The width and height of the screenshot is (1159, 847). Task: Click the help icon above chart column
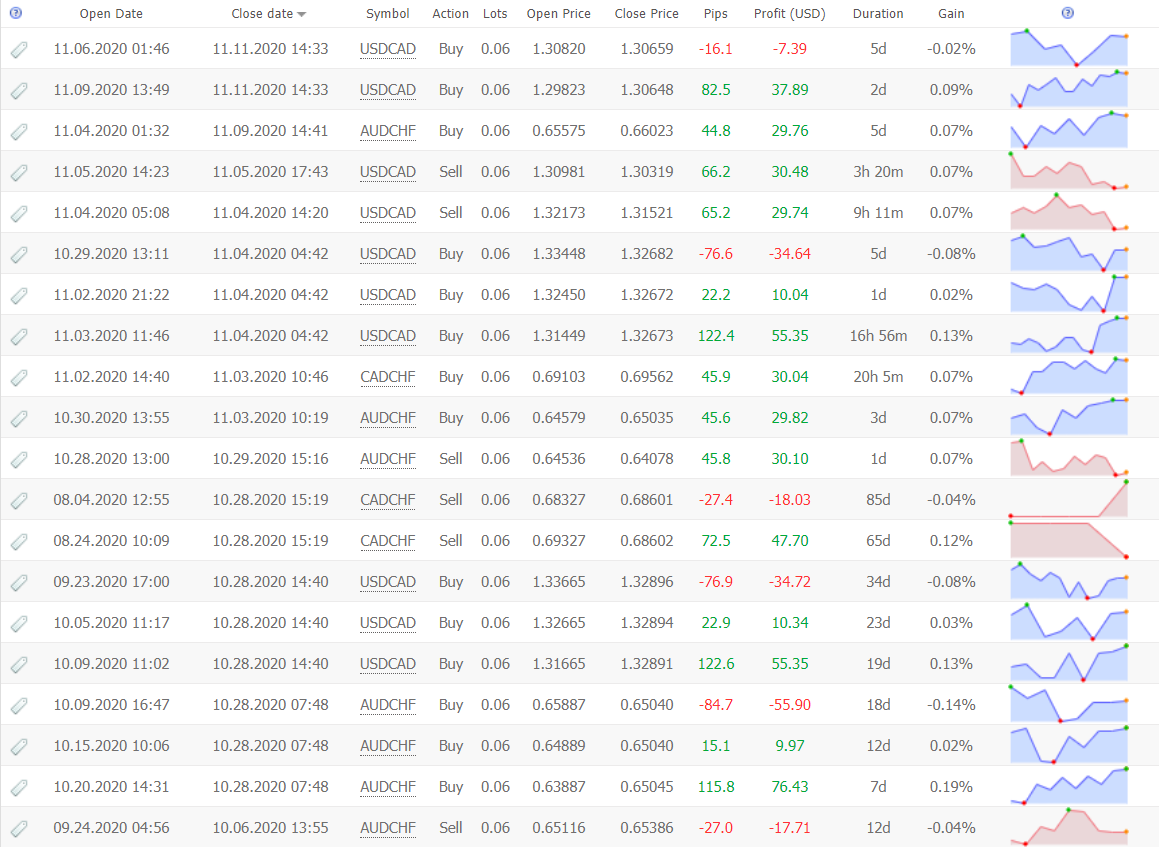1067,13
